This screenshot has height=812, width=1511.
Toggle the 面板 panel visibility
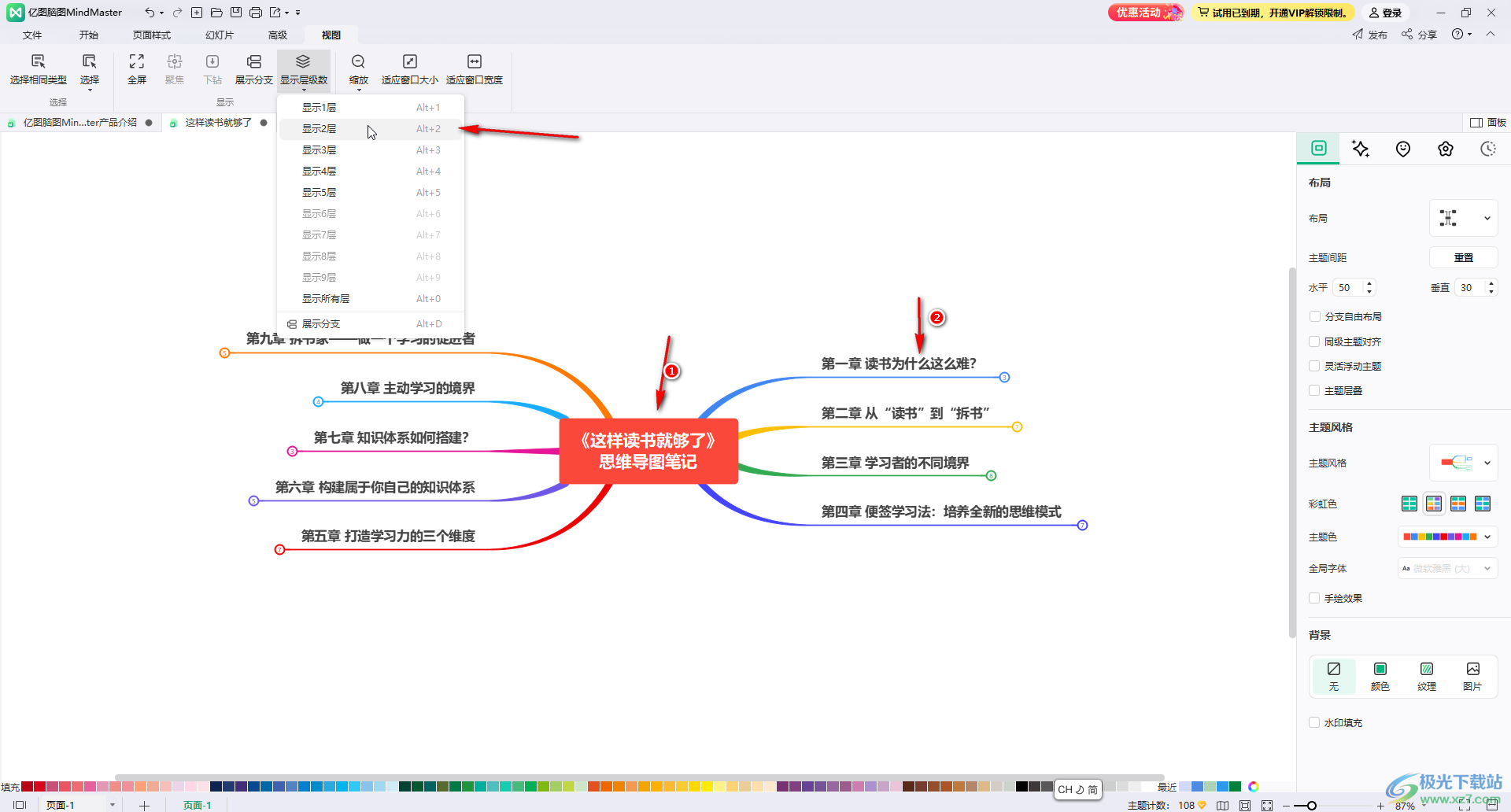1487,123
